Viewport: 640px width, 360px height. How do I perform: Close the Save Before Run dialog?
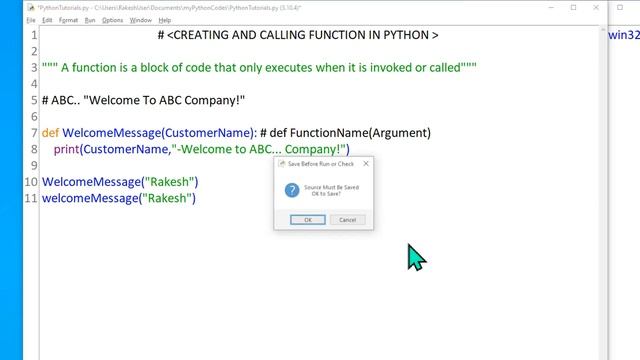[366, 164]
